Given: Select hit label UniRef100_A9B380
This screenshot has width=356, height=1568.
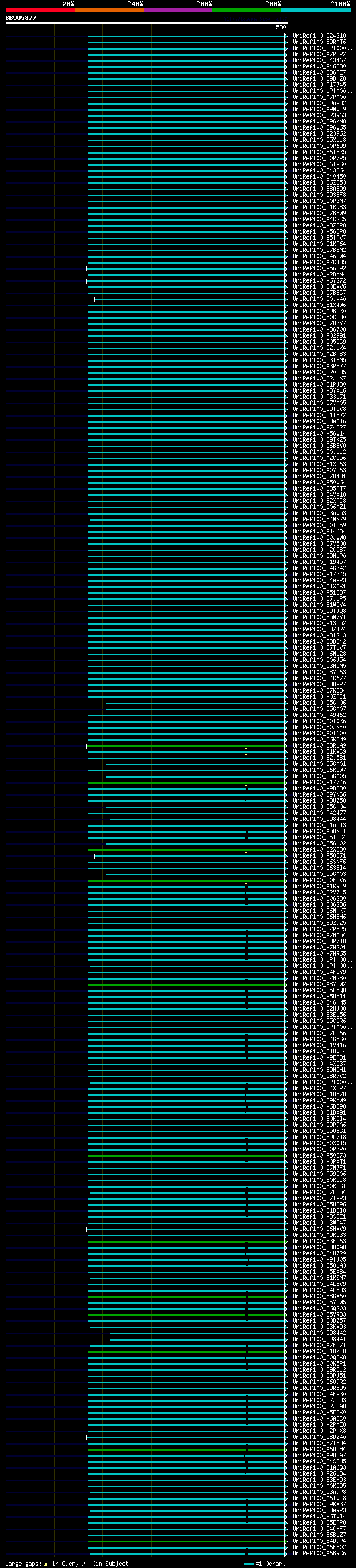Looking at the screenshot, I should (319, 789).
